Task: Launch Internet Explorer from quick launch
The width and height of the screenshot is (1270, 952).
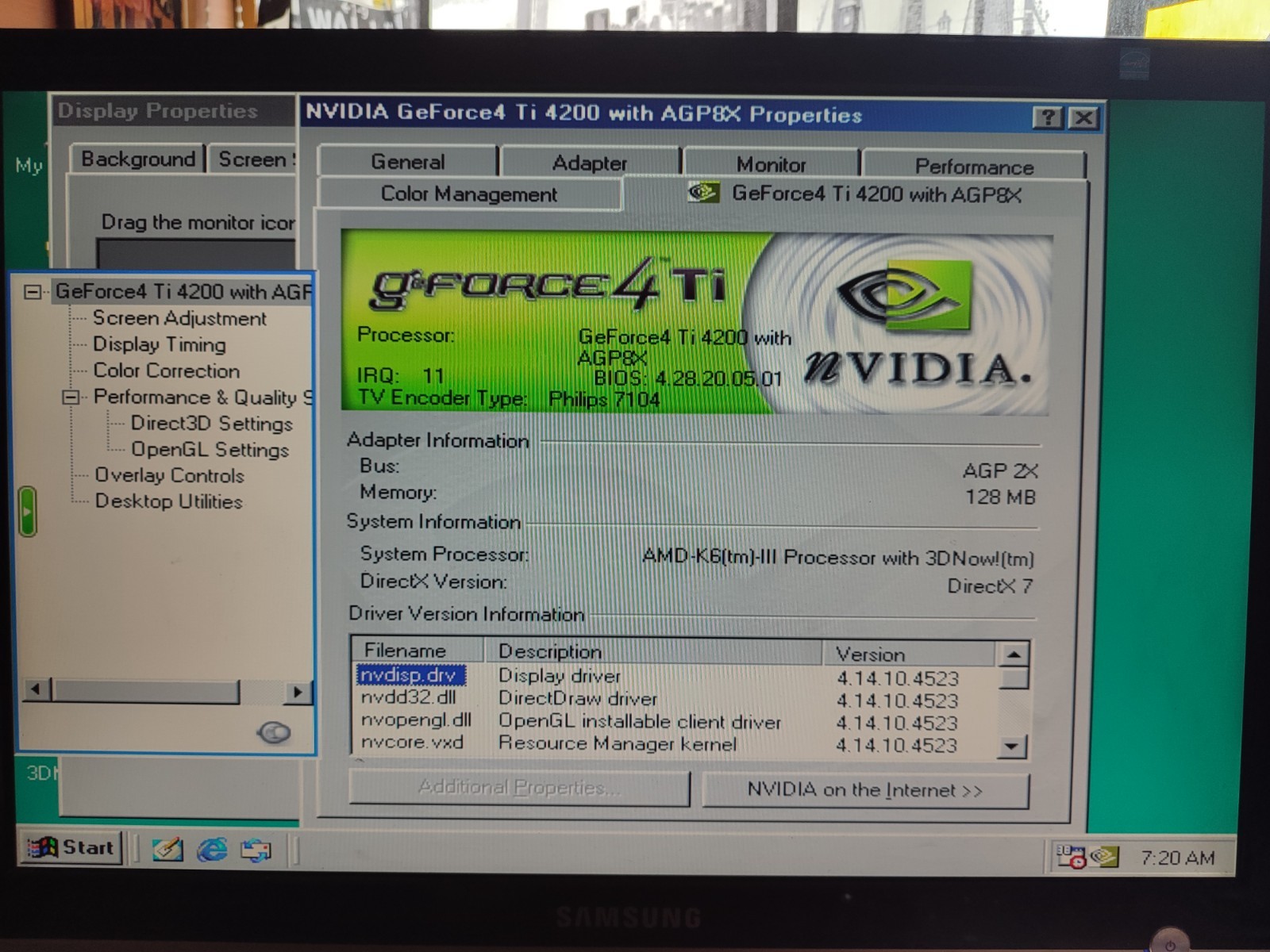Action: click(x=212, y=850)
